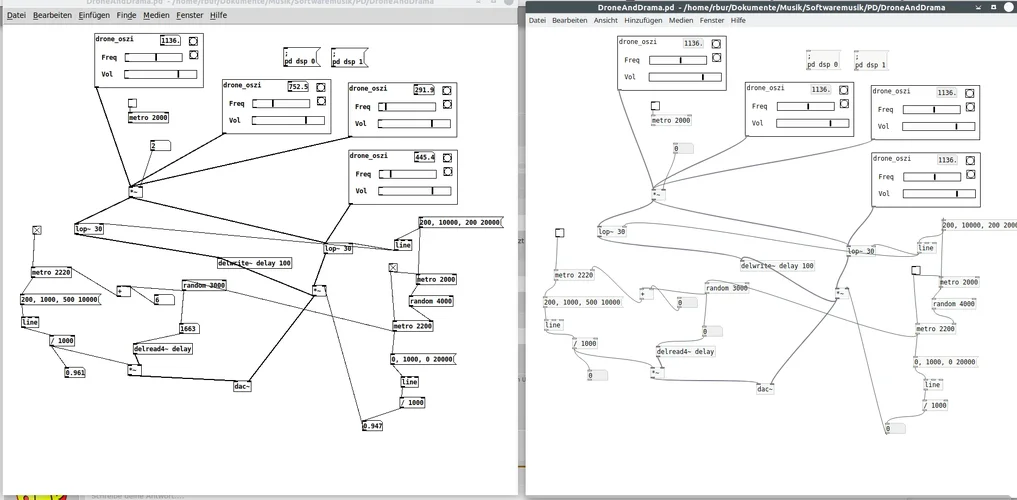
Task: Click the number box showing 1663
Action: (189, 329)
